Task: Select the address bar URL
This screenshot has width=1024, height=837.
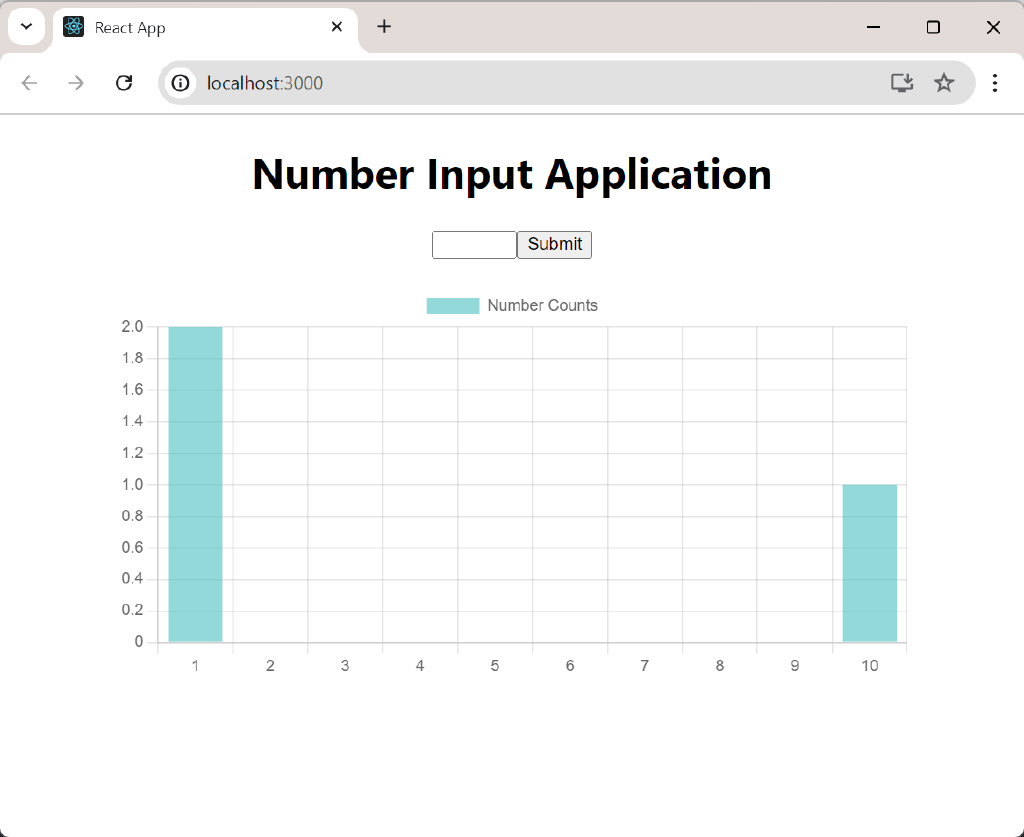Action: pyautogui.click(x=264, y=83)
